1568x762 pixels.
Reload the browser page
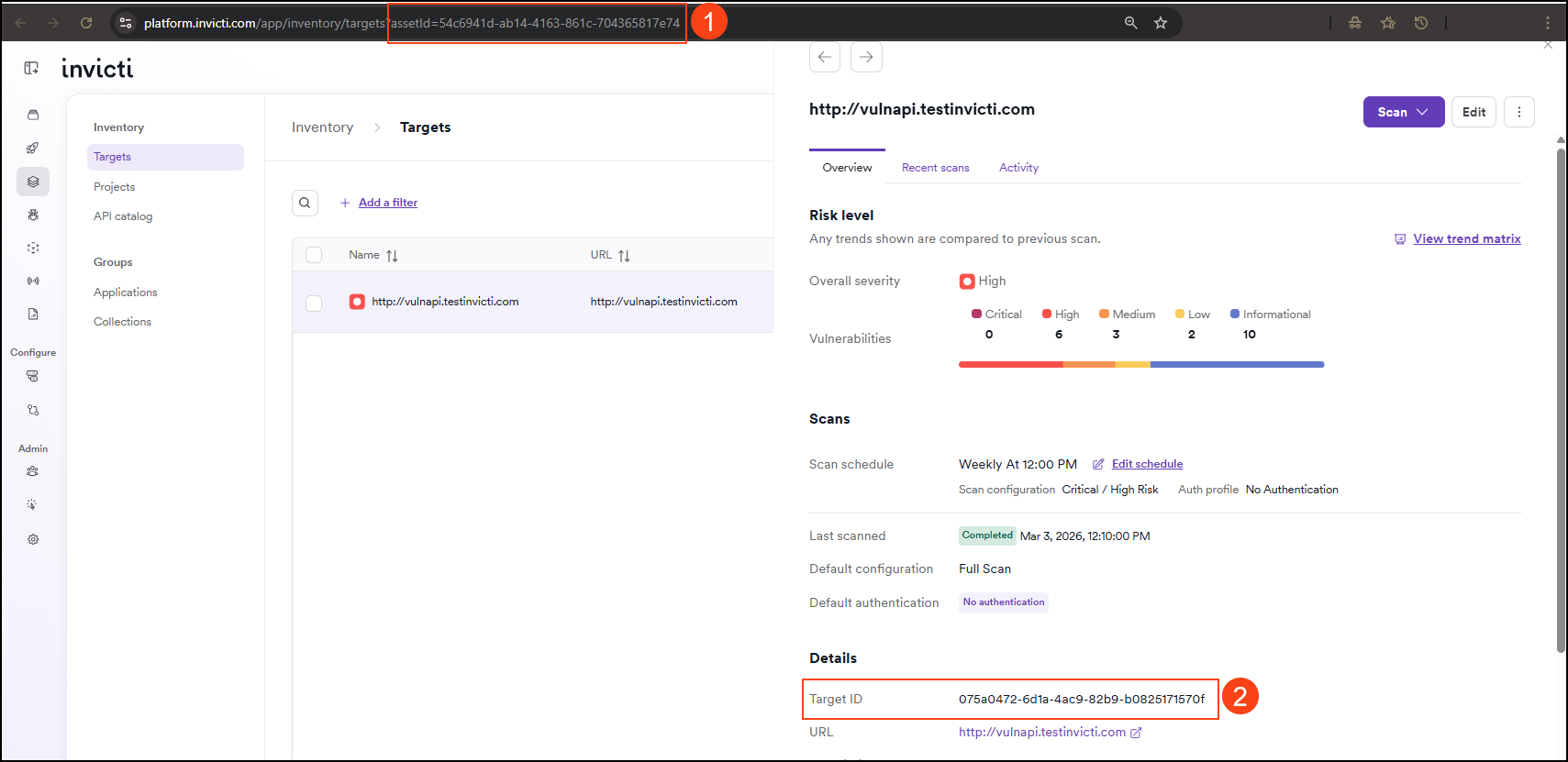(86, 23)
